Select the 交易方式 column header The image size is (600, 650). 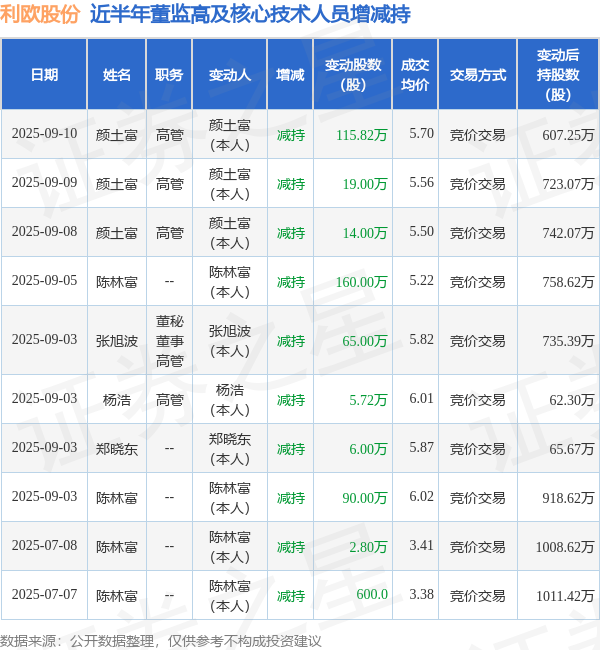(x=478, y=75)
